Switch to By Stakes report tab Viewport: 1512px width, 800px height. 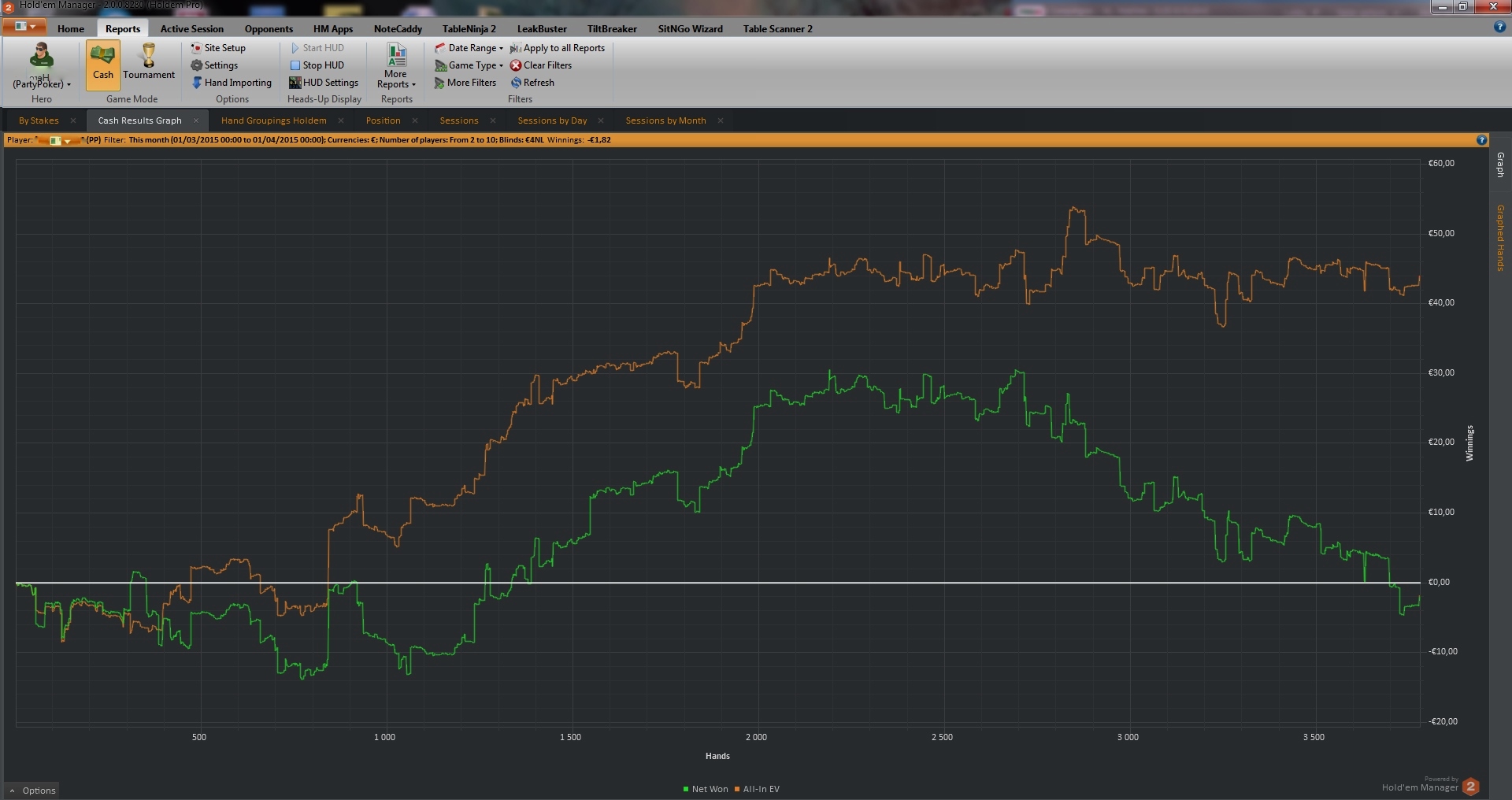[x=39, y=120]
